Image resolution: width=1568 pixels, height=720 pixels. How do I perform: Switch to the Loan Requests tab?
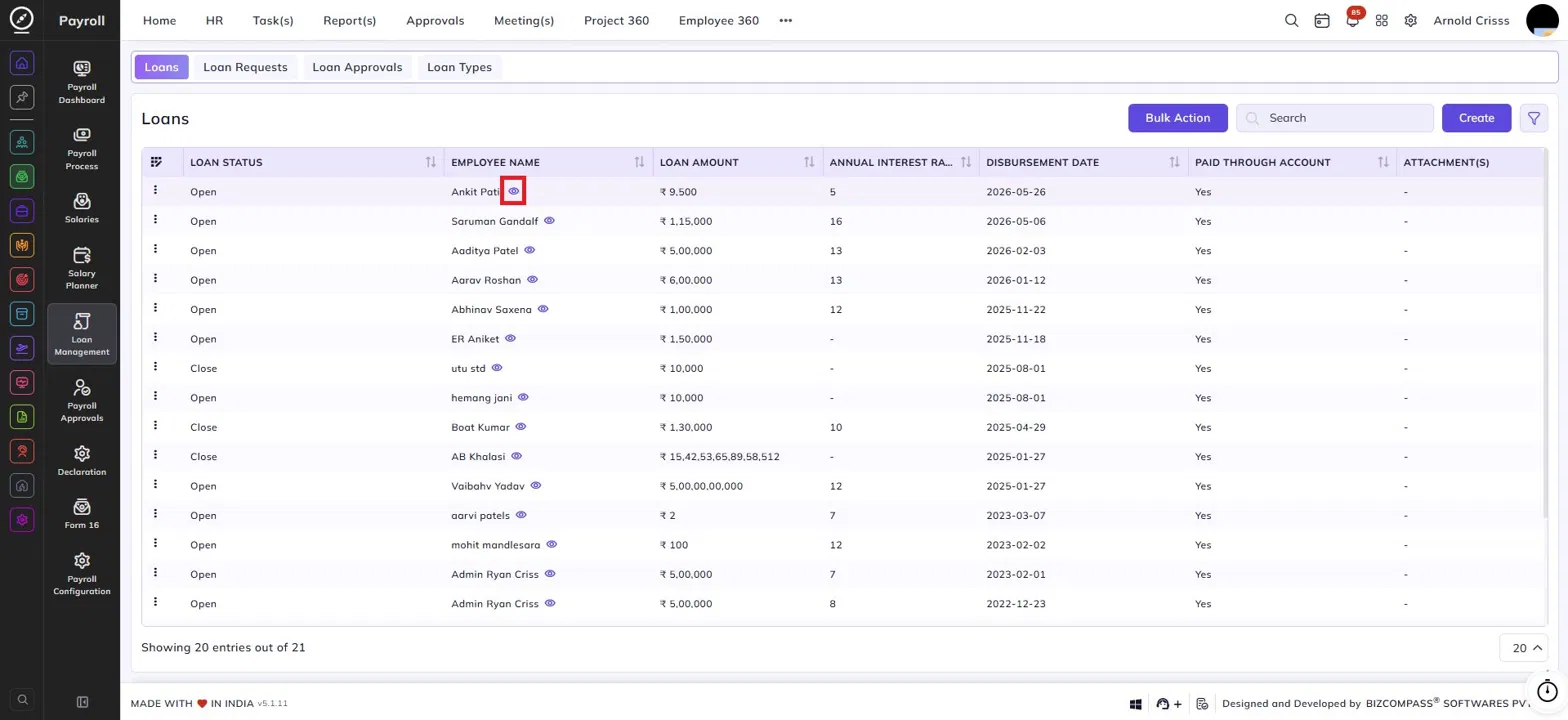[245, 67]
